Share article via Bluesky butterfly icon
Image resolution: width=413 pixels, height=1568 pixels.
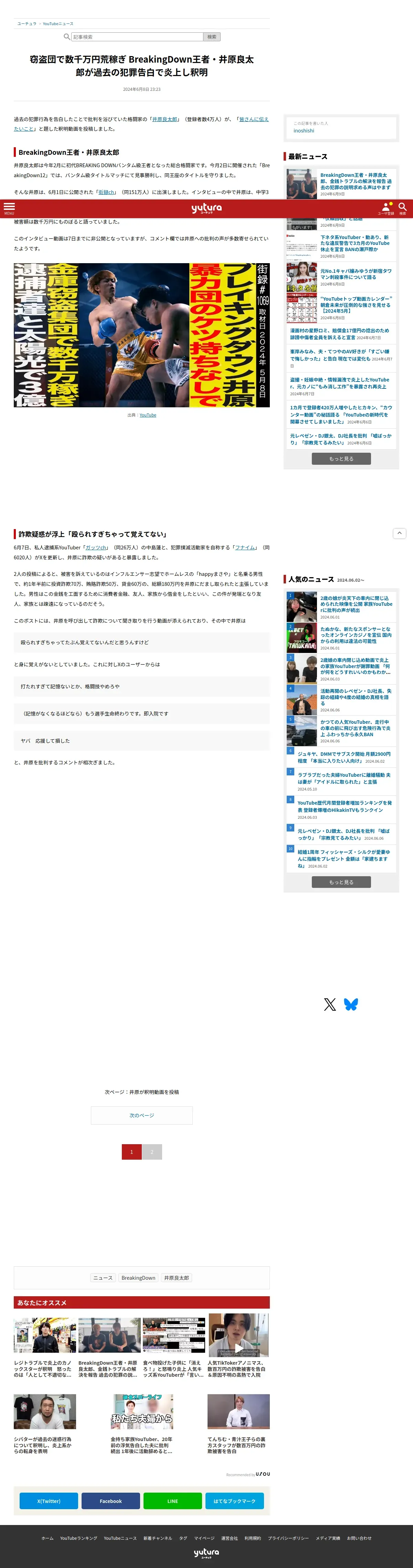pyautogui.click(x=351, y=1005)
